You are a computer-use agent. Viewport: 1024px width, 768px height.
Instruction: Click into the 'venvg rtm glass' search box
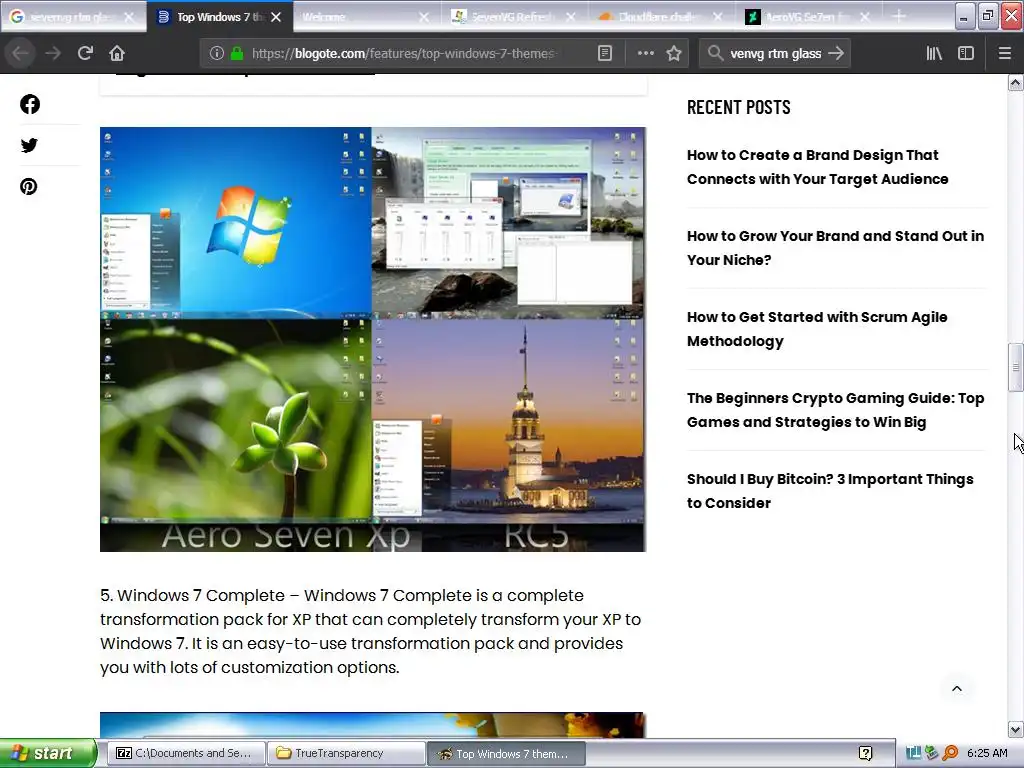[775, 54]
